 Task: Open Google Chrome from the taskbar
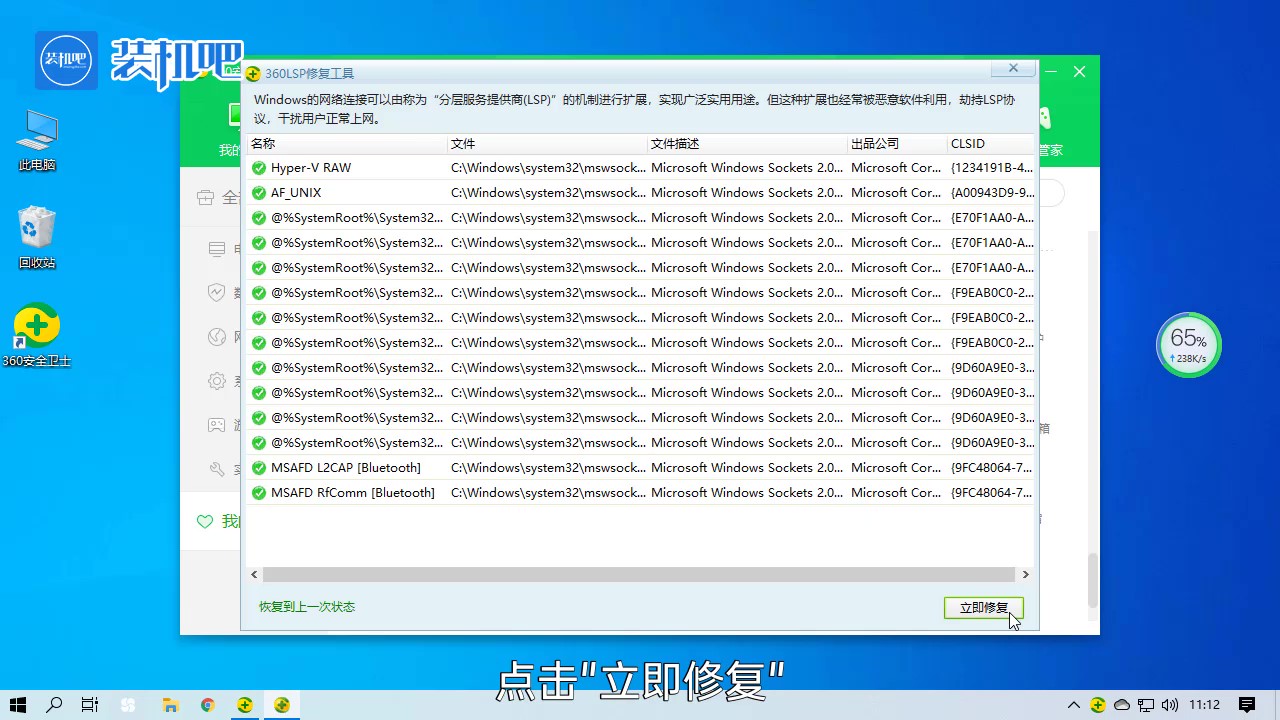(x=207, y=705)
